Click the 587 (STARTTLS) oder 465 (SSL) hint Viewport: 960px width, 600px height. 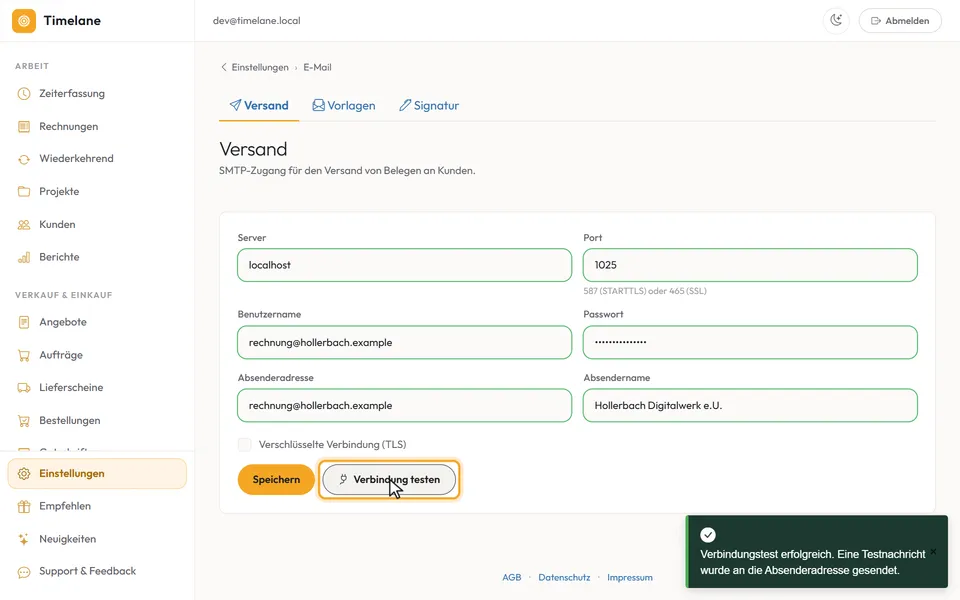click(645, 291)
